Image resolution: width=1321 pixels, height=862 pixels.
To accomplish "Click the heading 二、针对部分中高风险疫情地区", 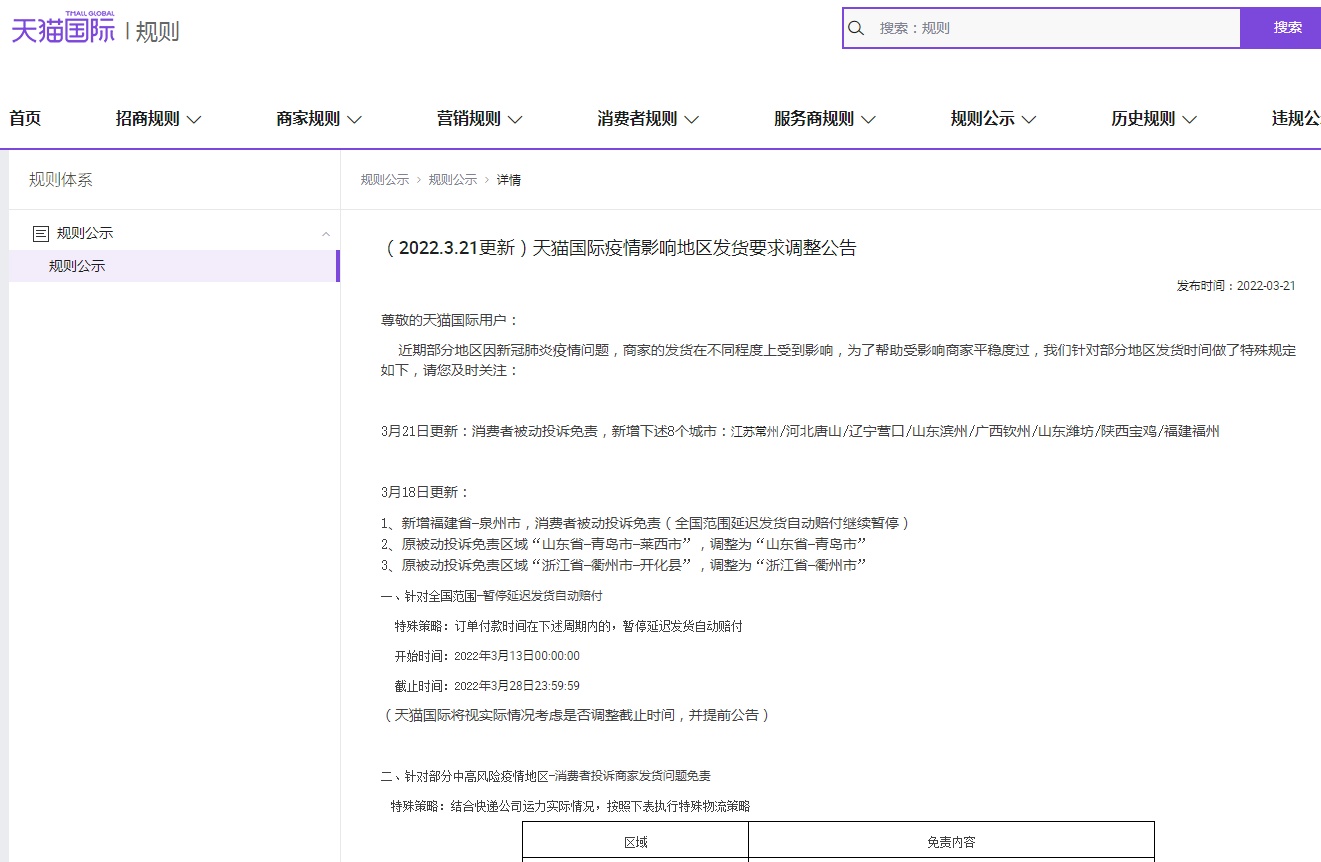I will tap(546, 776).
